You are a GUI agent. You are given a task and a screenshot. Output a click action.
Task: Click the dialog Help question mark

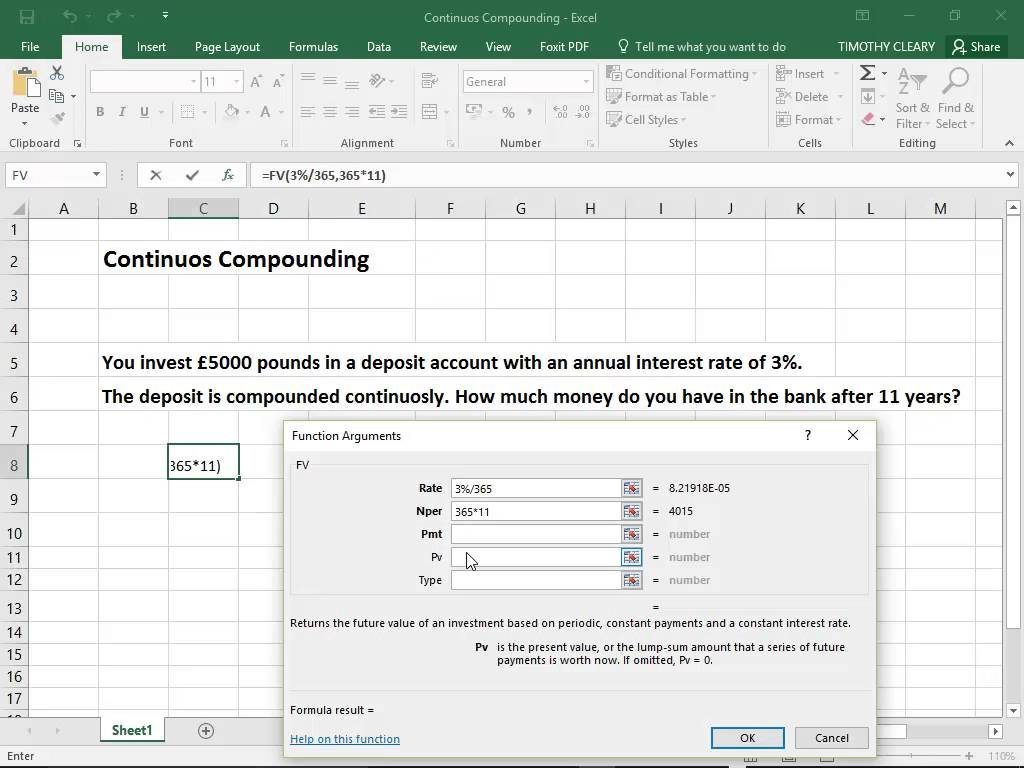pyautogui.click(x=807, y=435)
